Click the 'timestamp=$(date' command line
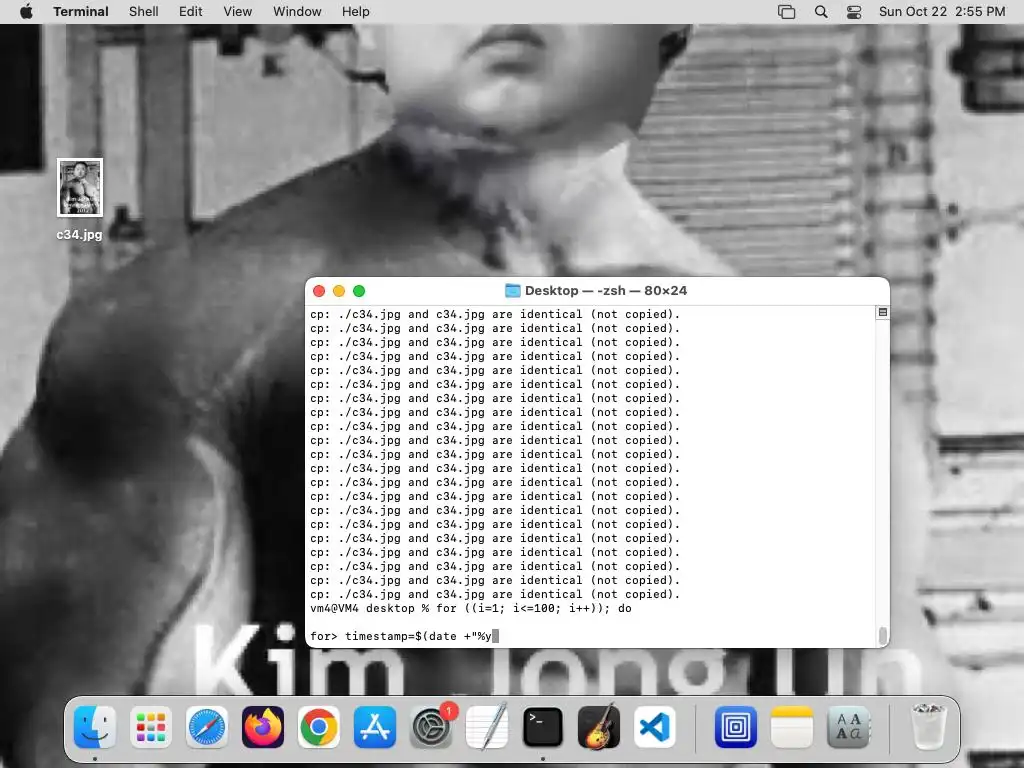Screen dimensions: 1024x768 (x=404, y=636)
